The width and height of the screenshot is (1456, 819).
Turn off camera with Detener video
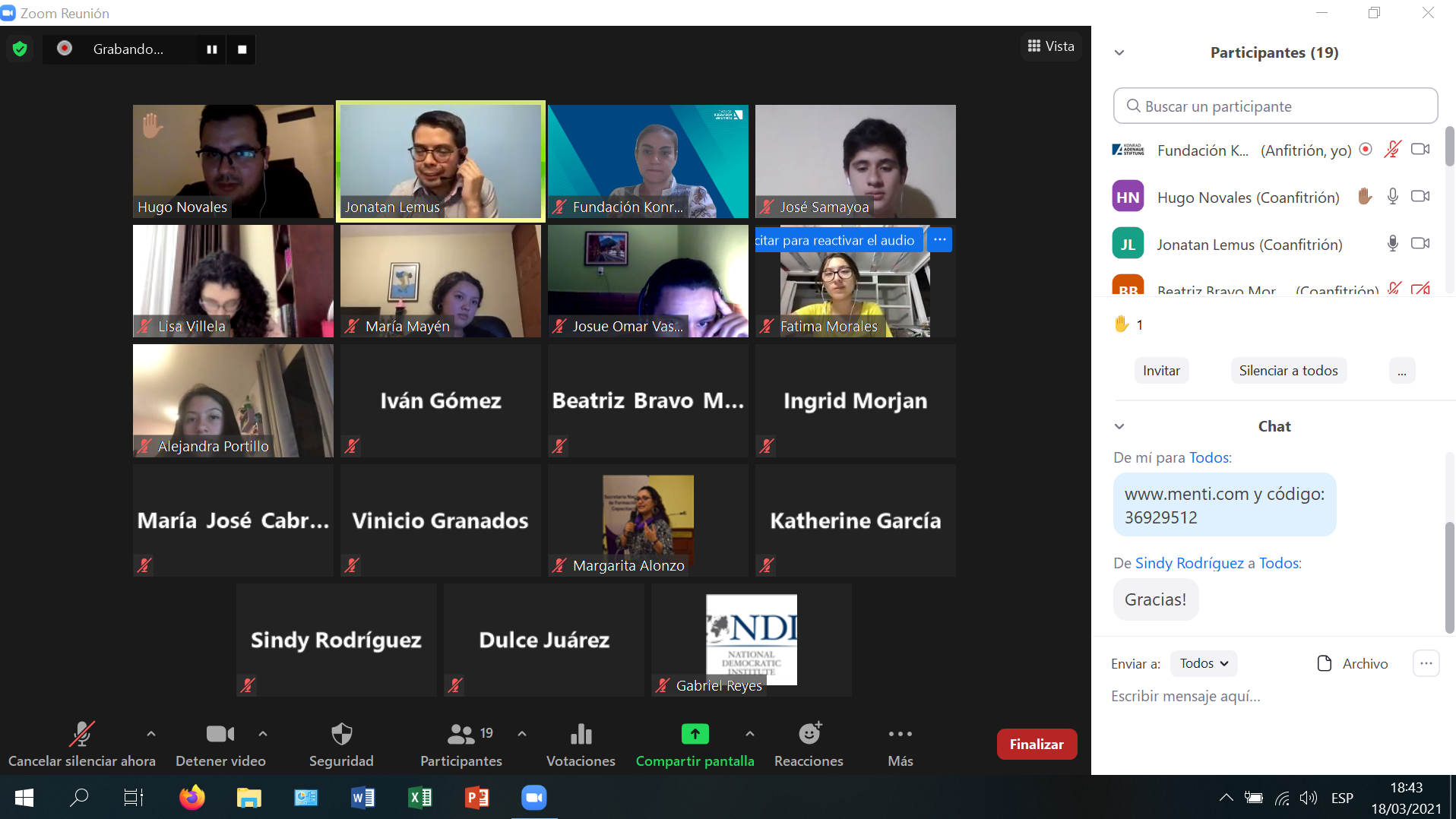click(x=220, y=735)
